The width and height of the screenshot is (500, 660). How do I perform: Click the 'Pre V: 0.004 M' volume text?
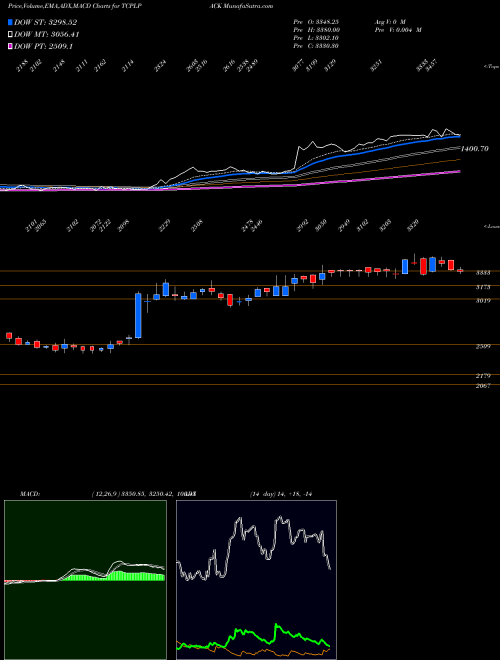tap(397, 30)
